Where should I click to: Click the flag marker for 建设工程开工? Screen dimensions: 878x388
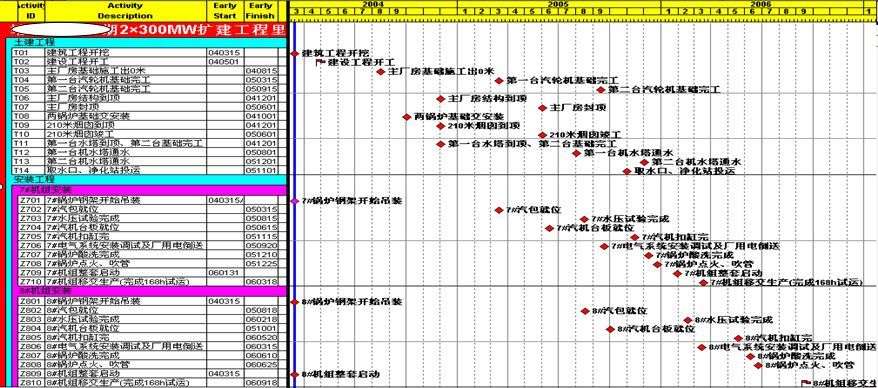coord(321,62)
